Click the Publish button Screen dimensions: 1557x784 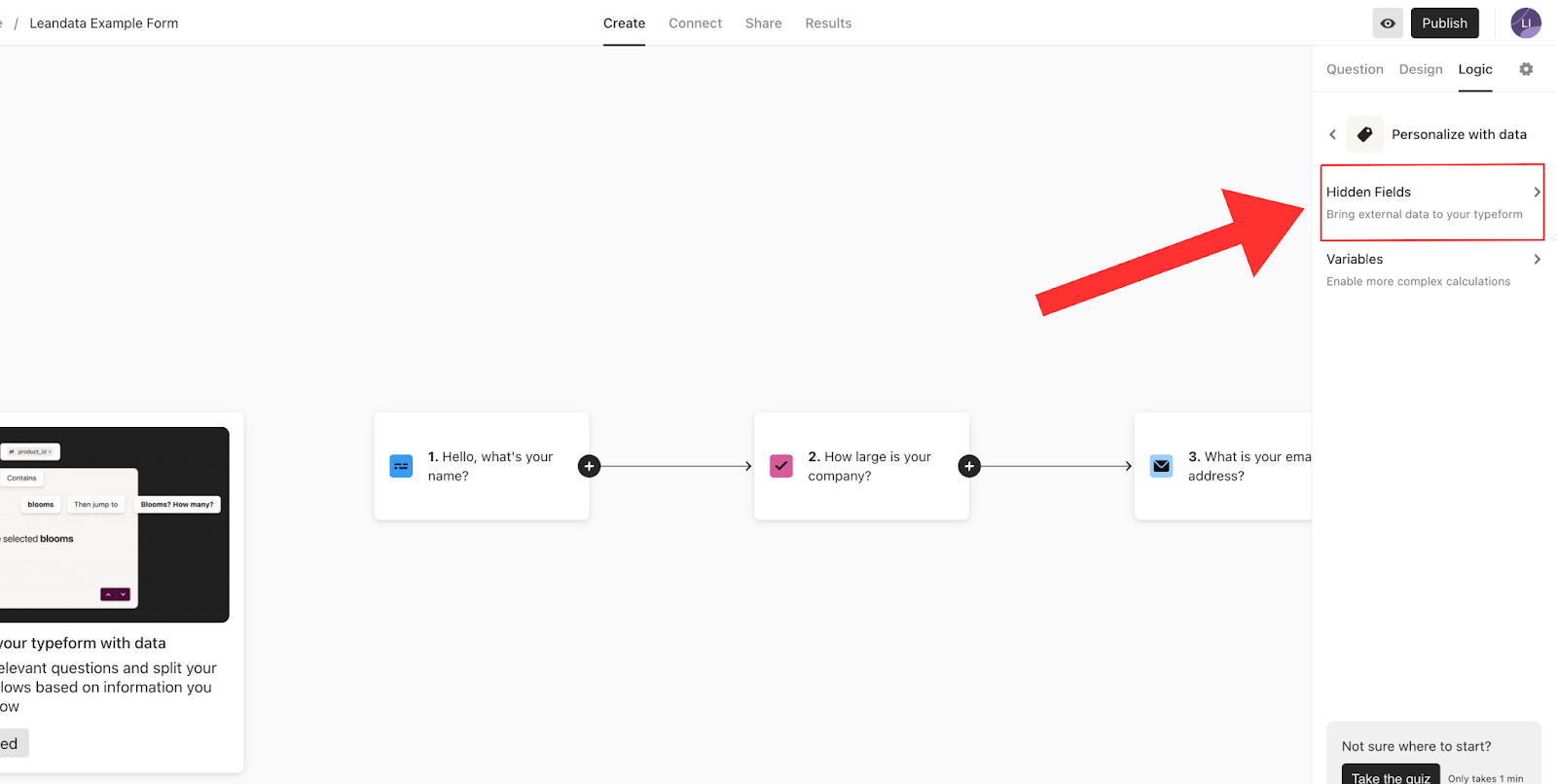[x=1444, y=23]
